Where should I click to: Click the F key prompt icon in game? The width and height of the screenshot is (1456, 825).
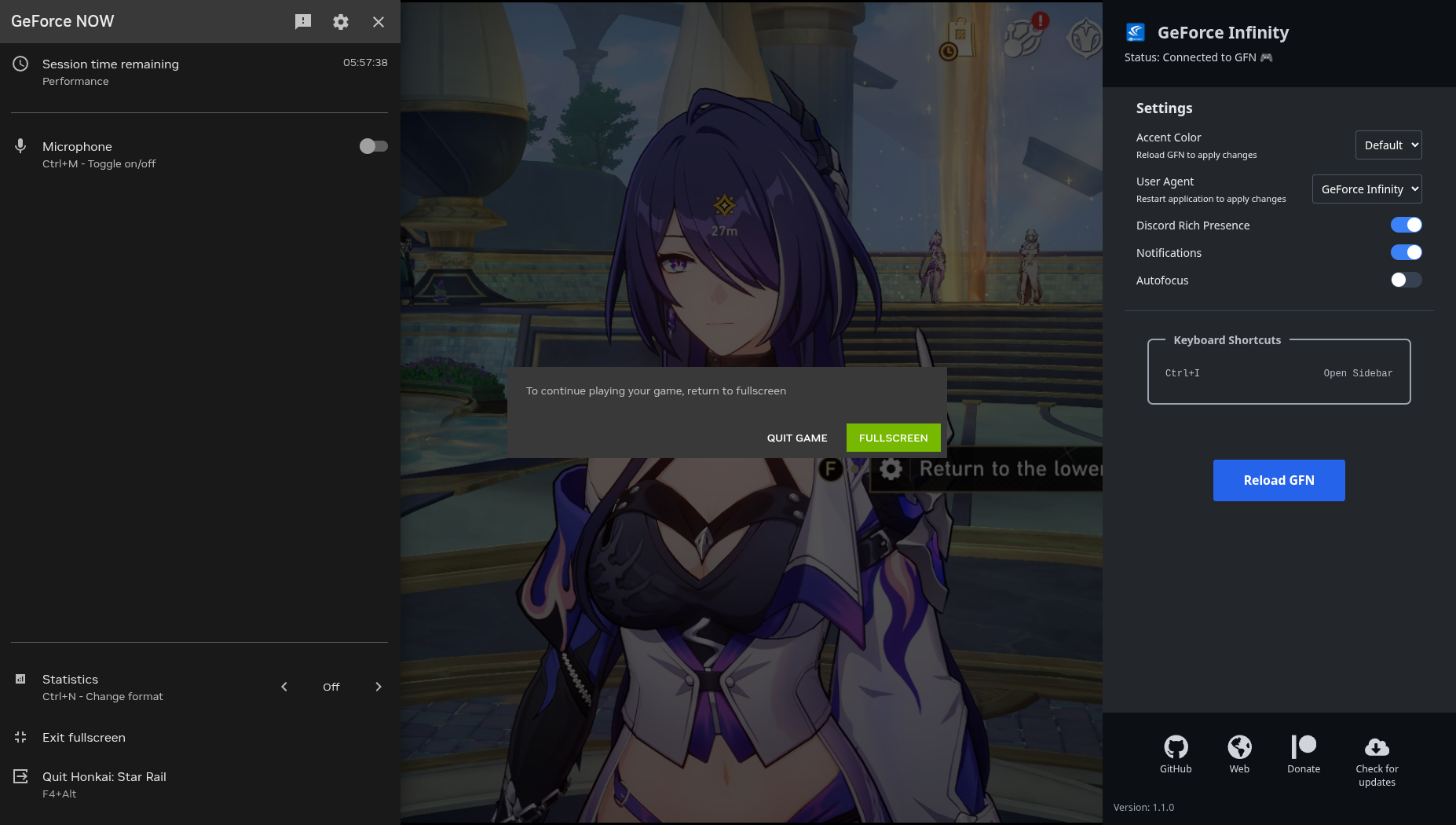coord(831,470)
